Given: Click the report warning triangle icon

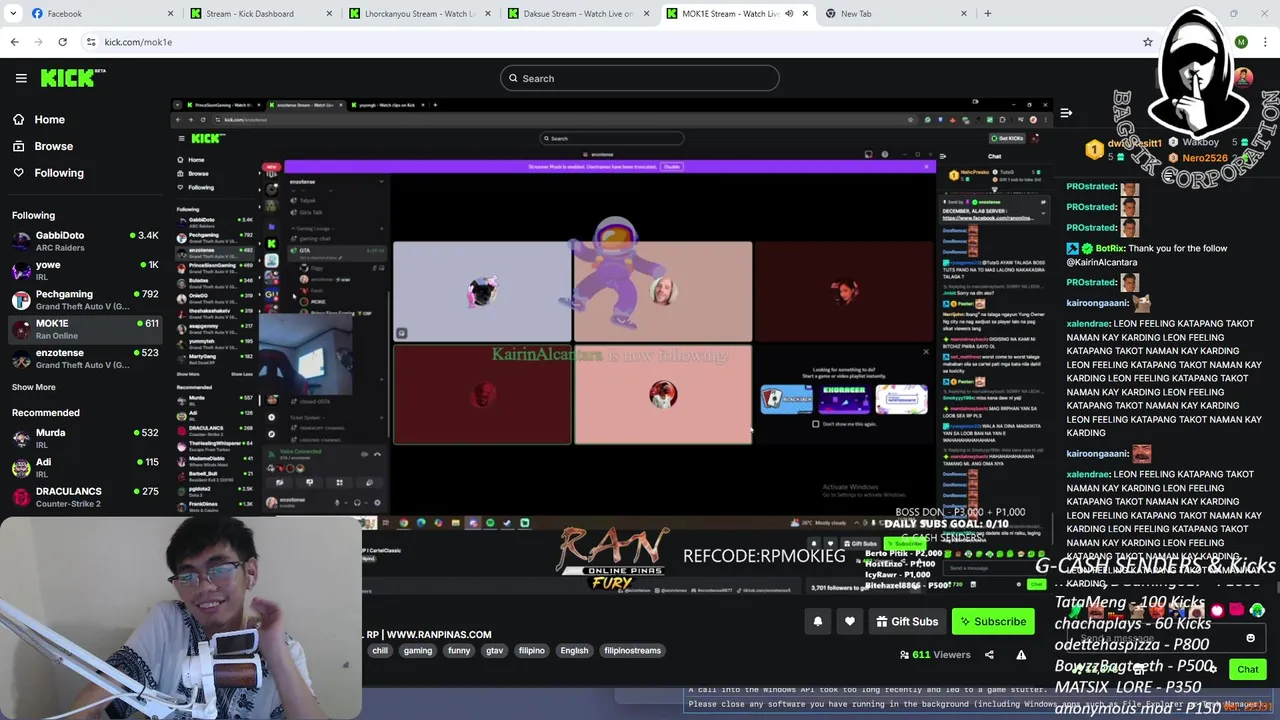Looking at the screenshot, I should tap(1021, 655).
